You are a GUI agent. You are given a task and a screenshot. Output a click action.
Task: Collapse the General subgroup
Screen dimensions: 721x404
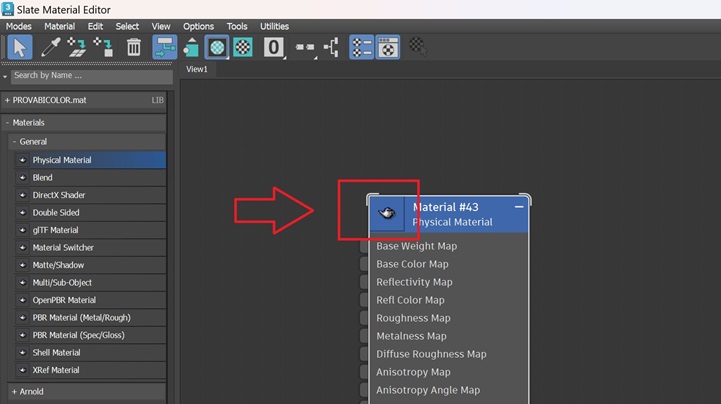click(14, 142)
